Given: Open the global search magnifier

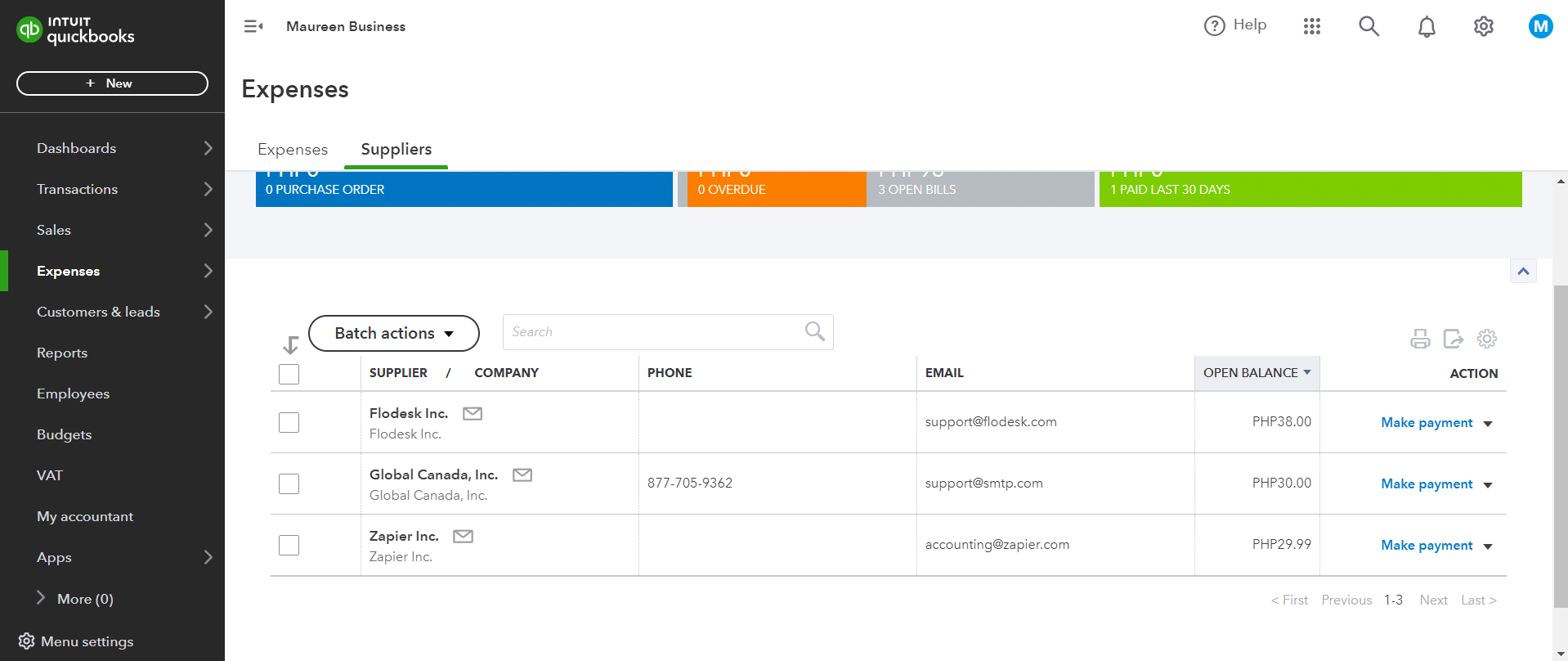Looking at the screenshot, I should tap(1369, 26).
